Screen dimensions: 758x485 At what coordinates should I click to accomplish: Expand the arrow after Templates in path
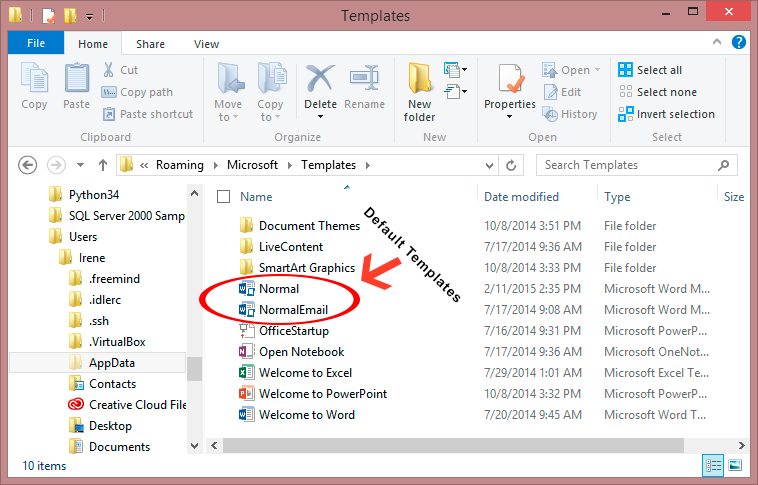tap(368, 165)
